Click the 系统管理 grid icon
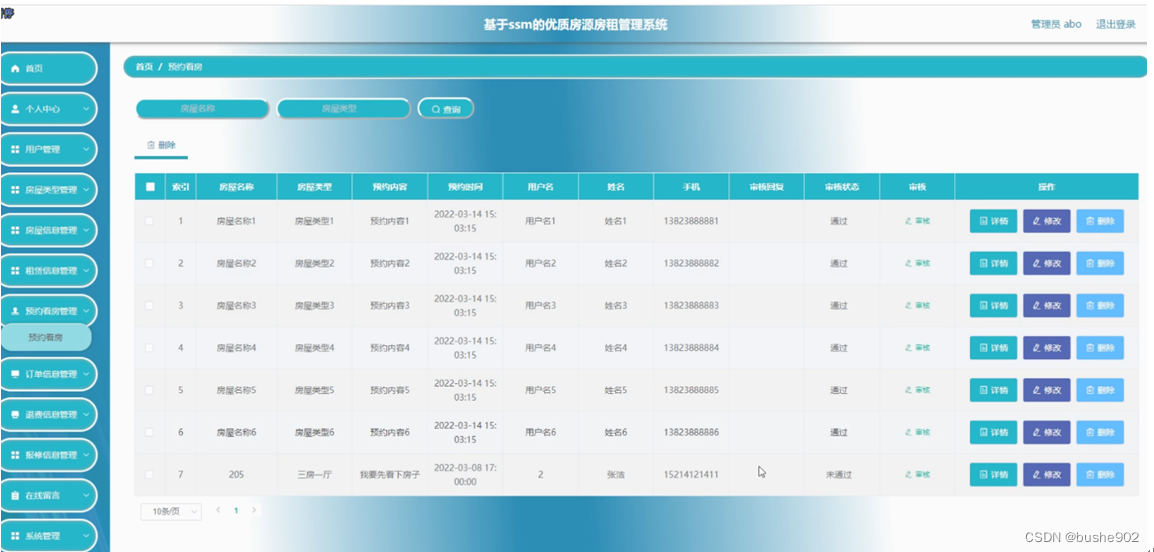The image size is (1154, 552). point(15,536)
